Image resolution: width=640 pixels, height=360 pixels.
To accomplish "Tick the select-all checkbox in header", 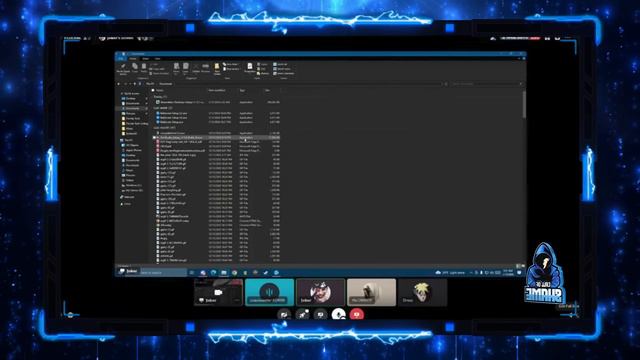I will click(x=153, y=90).
